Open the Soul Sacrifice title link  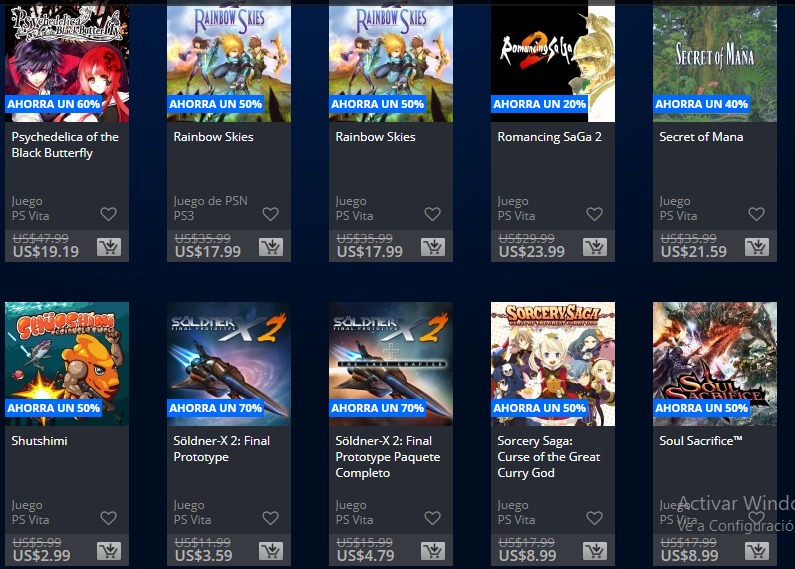(701, 441)
